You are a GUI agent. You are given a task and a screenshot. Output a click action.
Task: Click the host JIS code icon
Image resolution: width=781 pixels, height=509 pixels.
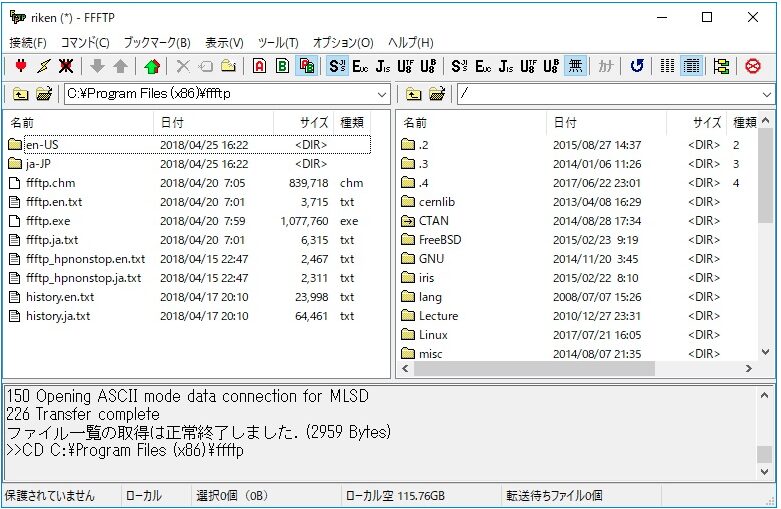(506, 66)
